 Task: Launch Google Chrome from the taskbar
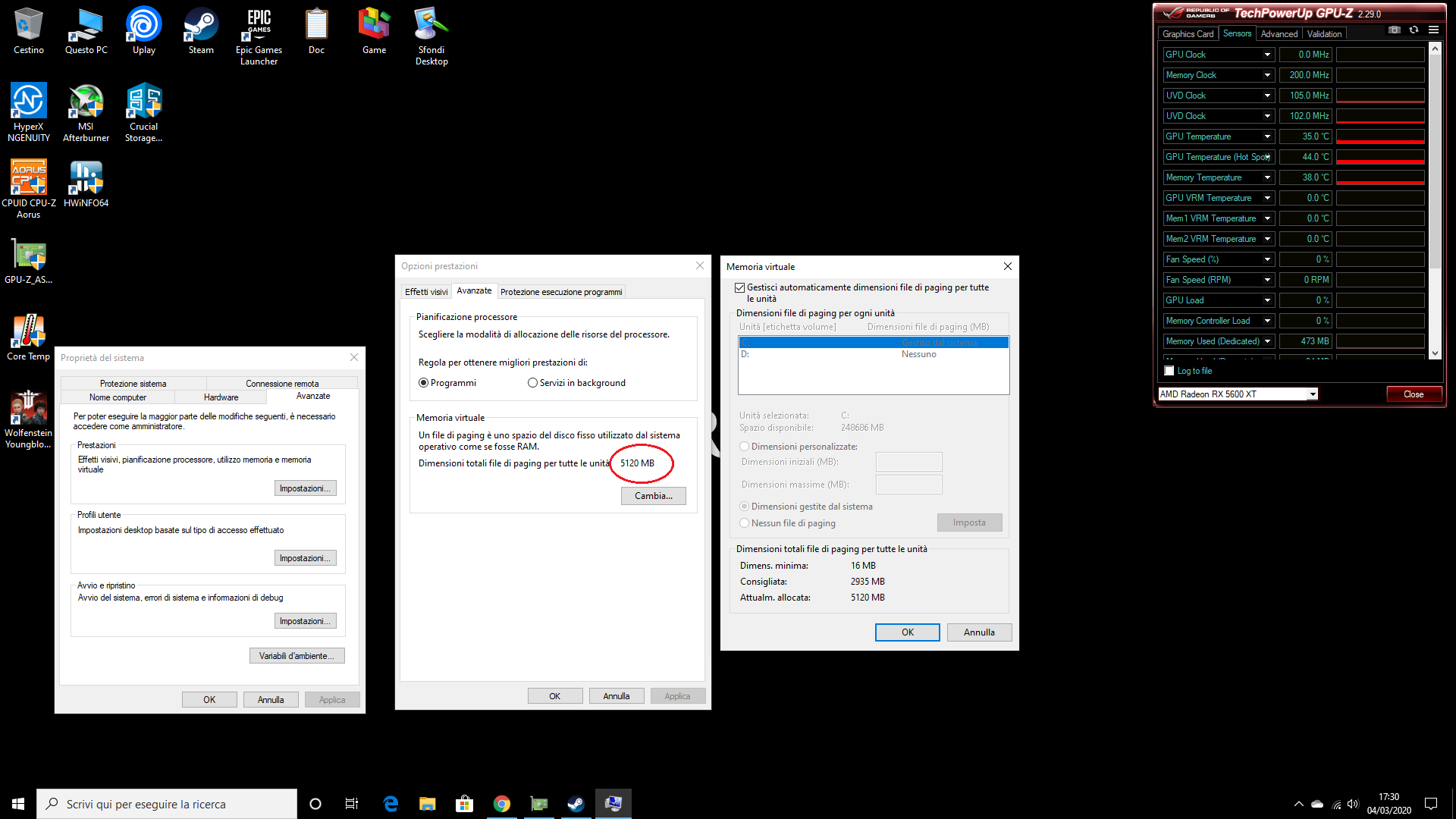tap(501, 804)
